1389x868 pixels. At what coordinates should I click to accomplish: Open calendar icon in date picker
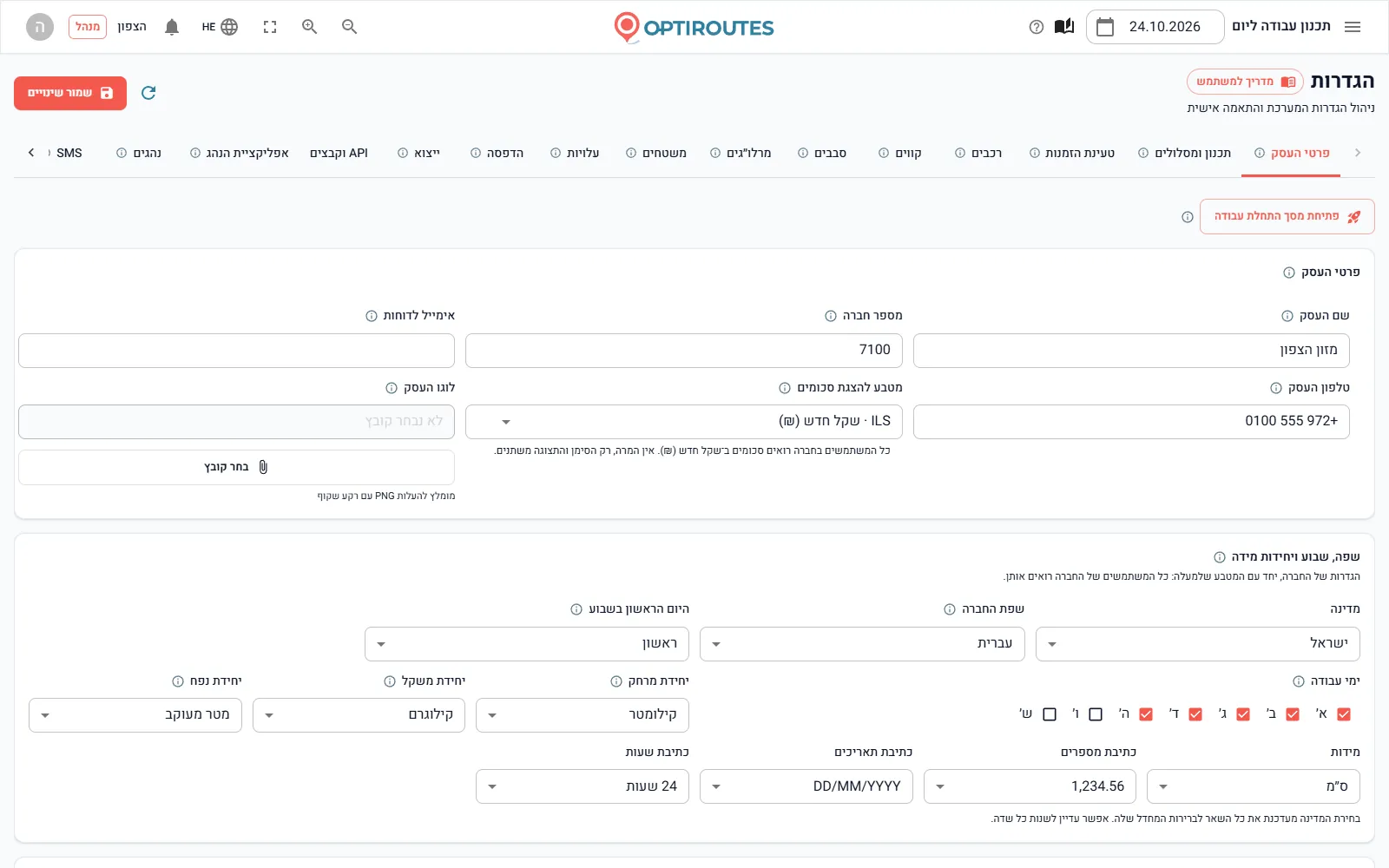(x=1105, y=27)
